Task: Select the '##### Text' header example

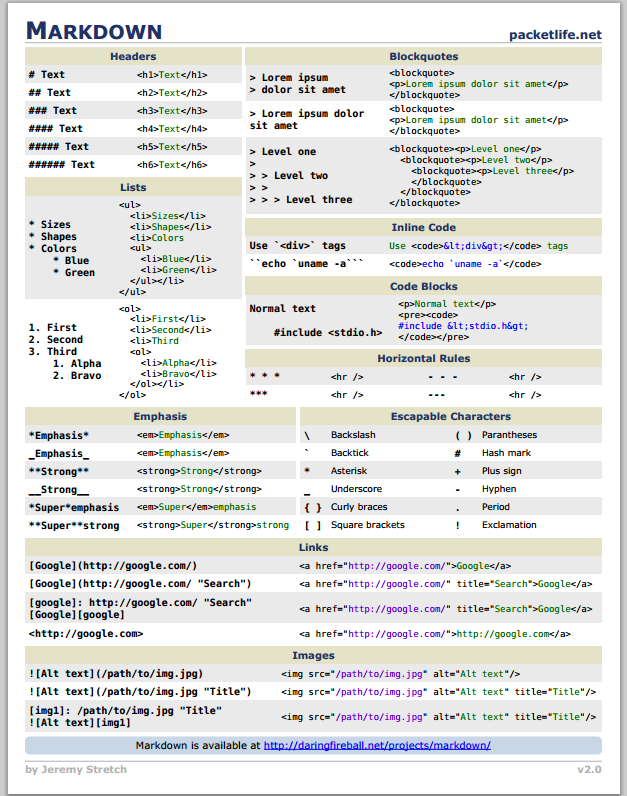Action: [59, 147]
